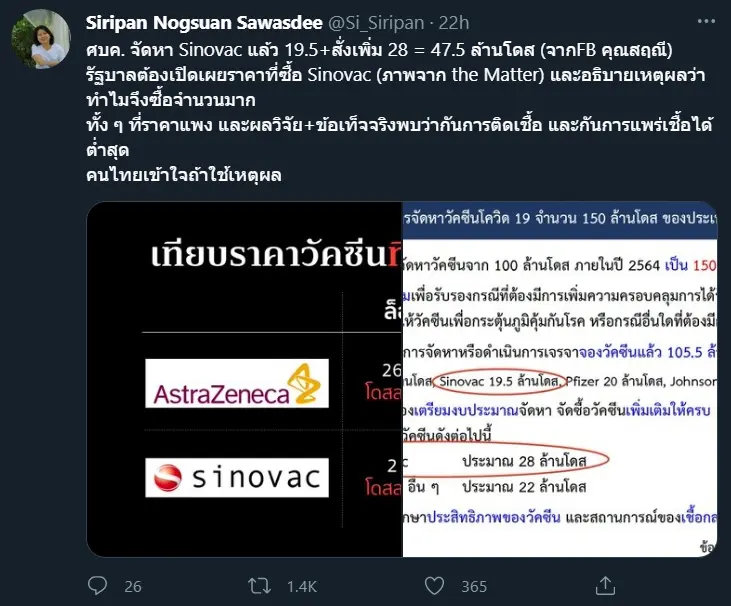Viewport: 731px width, 606px height.
Task: Open the reply speech bubble icon
Action: point(97,585)
